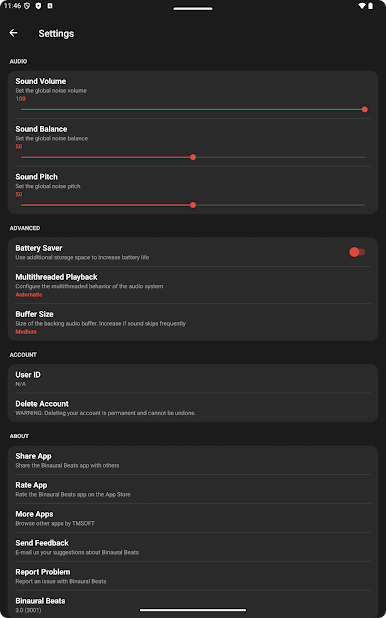Tap the battery status icon
This screenshot has height=618, width=386.
(x=371, y=6)
